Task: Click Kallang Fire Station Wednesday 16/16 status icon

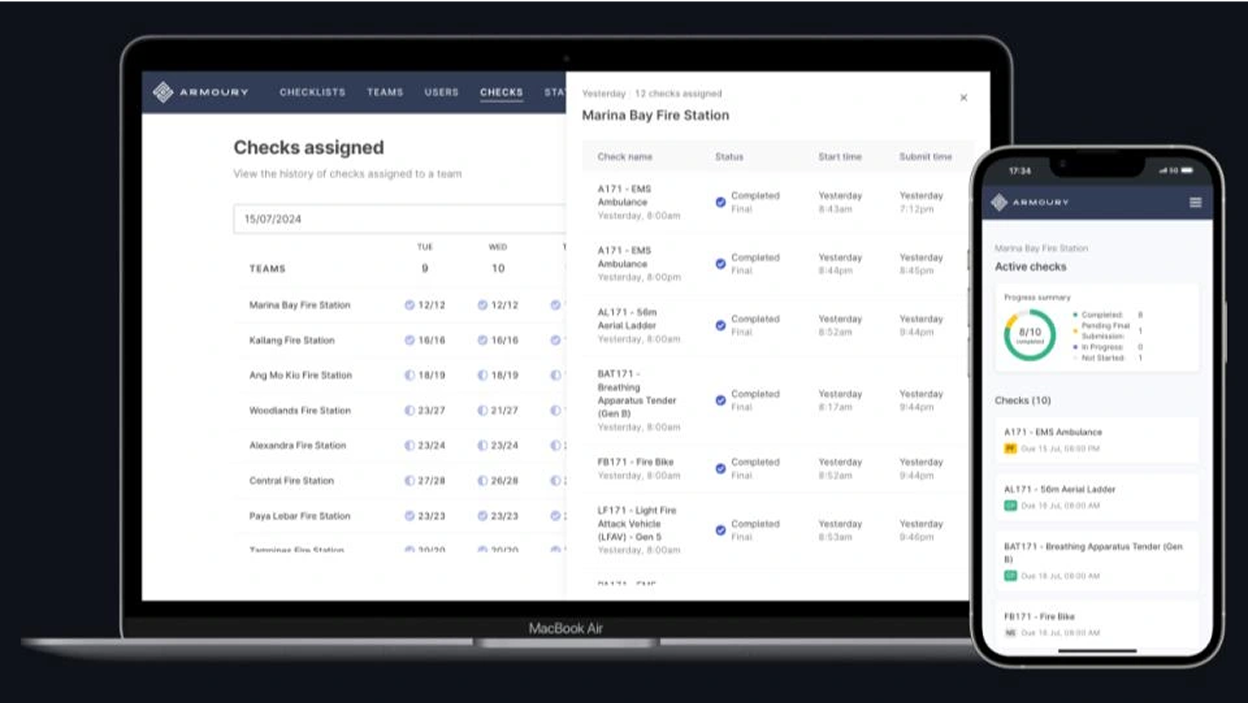Action: pyautogui.click(x=482, y=340)
